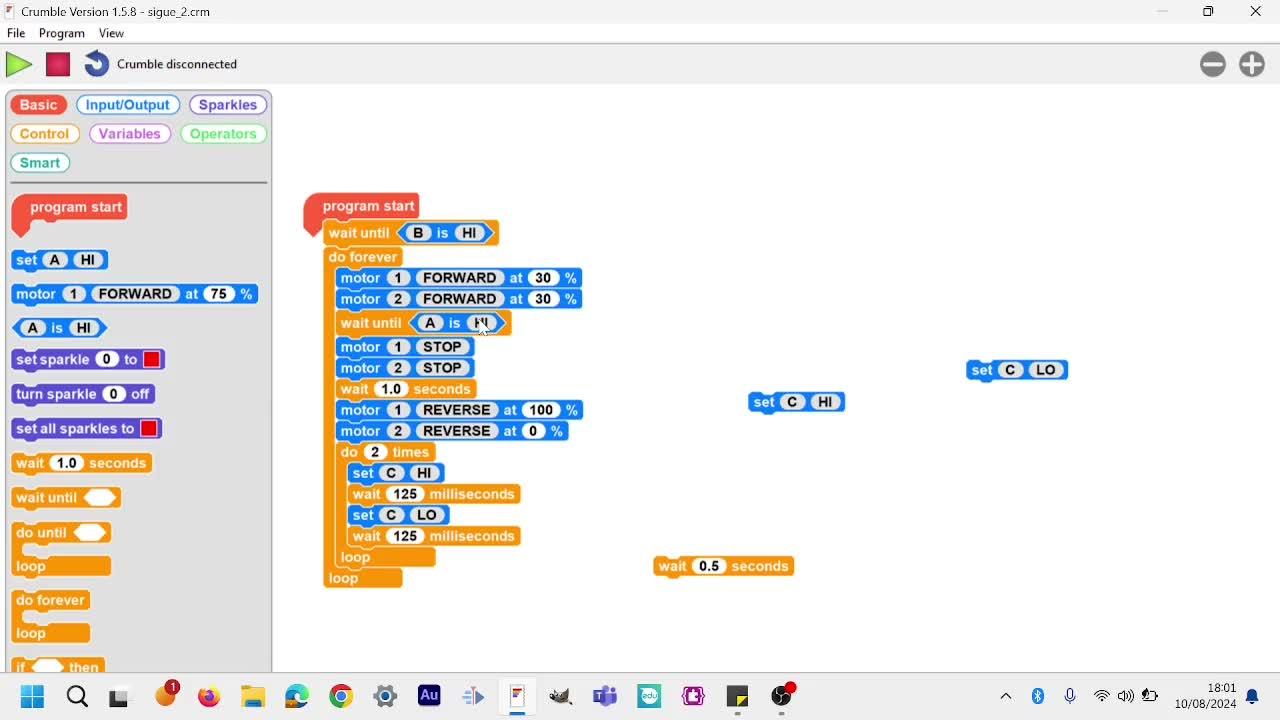Toggle FORWARD on motor 1 at 30% block
The height and width of the screenshot is (720, 1280).
click(x=460, y=278)
